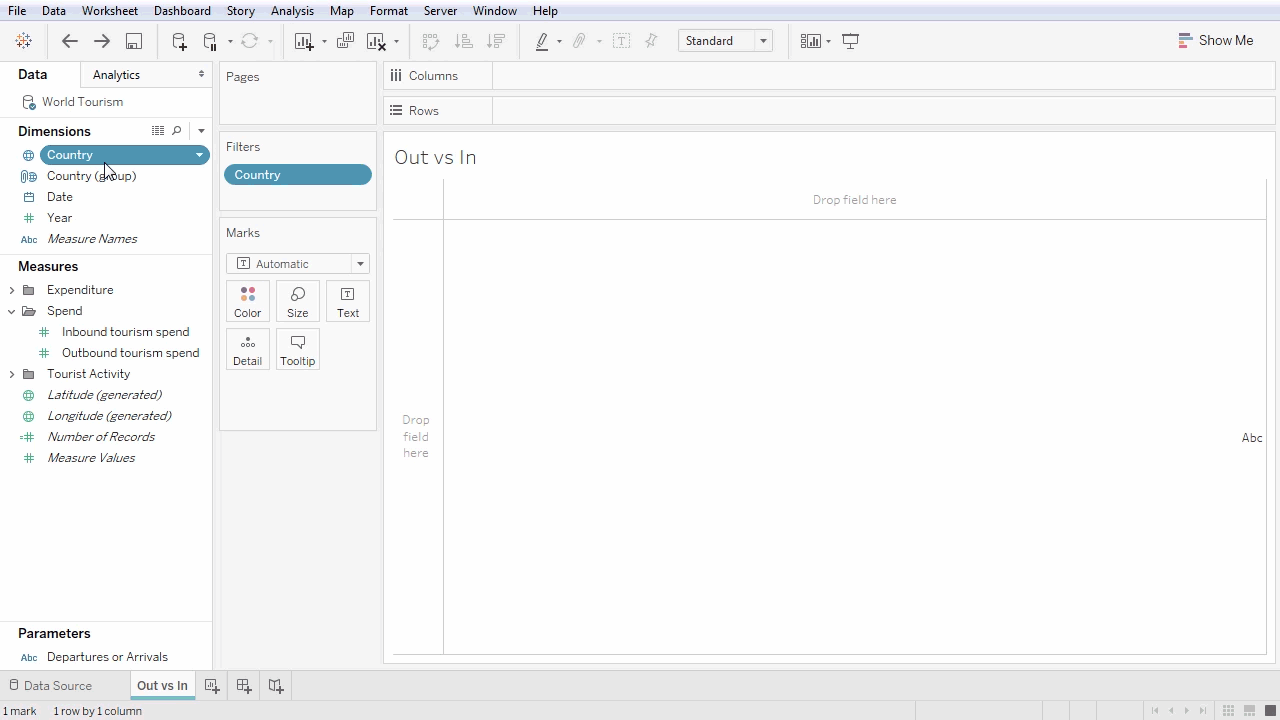Select the Year dimension field

(59, 218)
